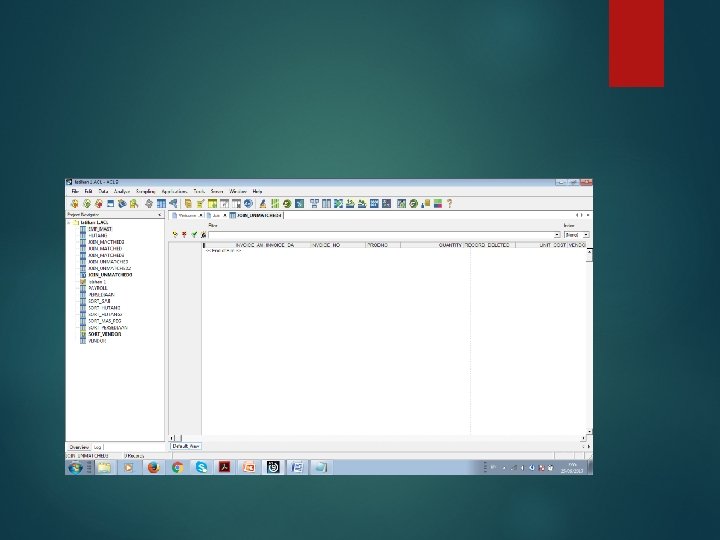Click the green checkmark filter icon
Screen dimensions: 720x540
coord(194,235)
